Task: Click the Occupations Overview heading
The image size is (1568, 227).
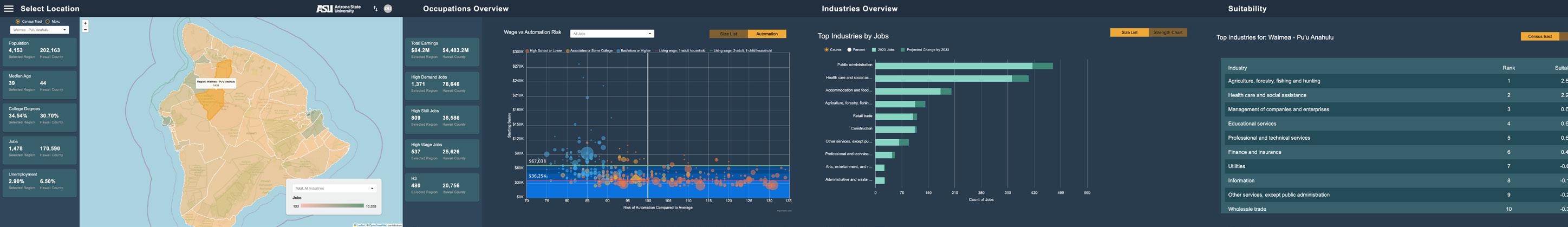Action: [466, 9]
